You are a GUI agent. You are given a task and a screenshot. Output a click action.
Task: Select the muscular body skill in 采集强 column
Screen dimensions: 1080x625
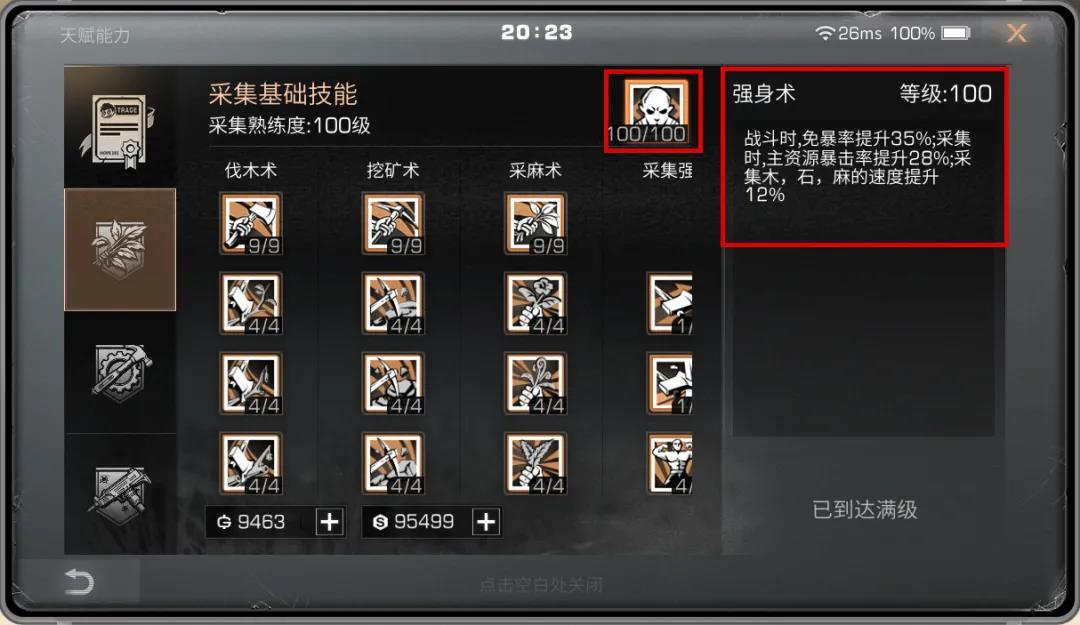669,463
